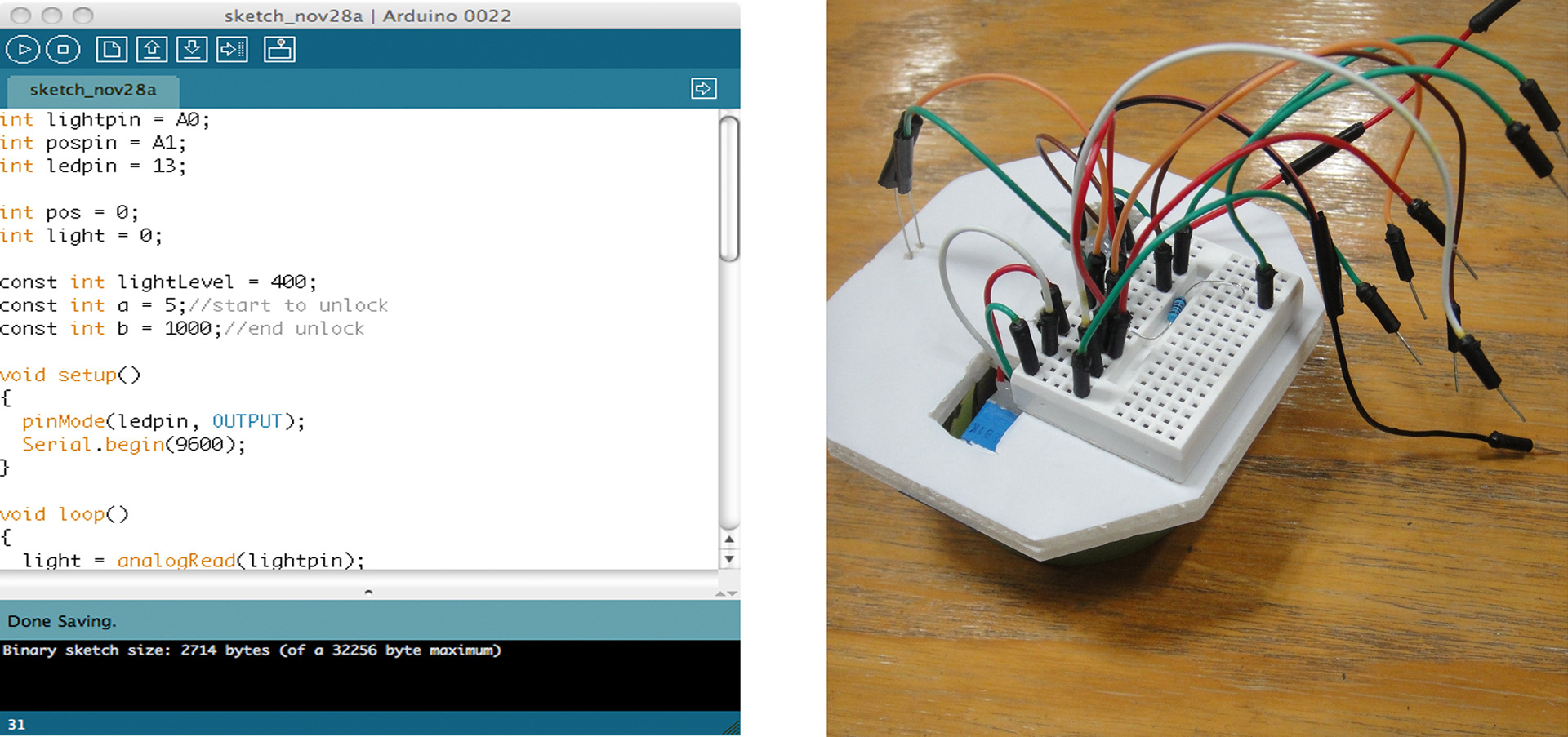Click the macOS minimize window button
Viewport: 1568px width, 737px height.
(x=52, y=16)
